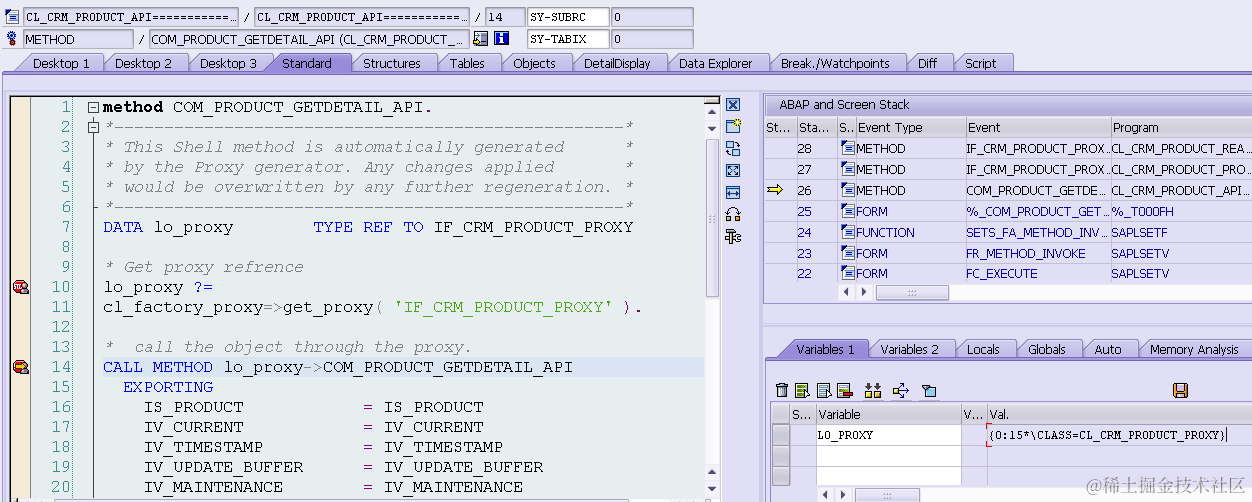Click the Variable column header
The image size is (1252, 502).
click(888, 414)
